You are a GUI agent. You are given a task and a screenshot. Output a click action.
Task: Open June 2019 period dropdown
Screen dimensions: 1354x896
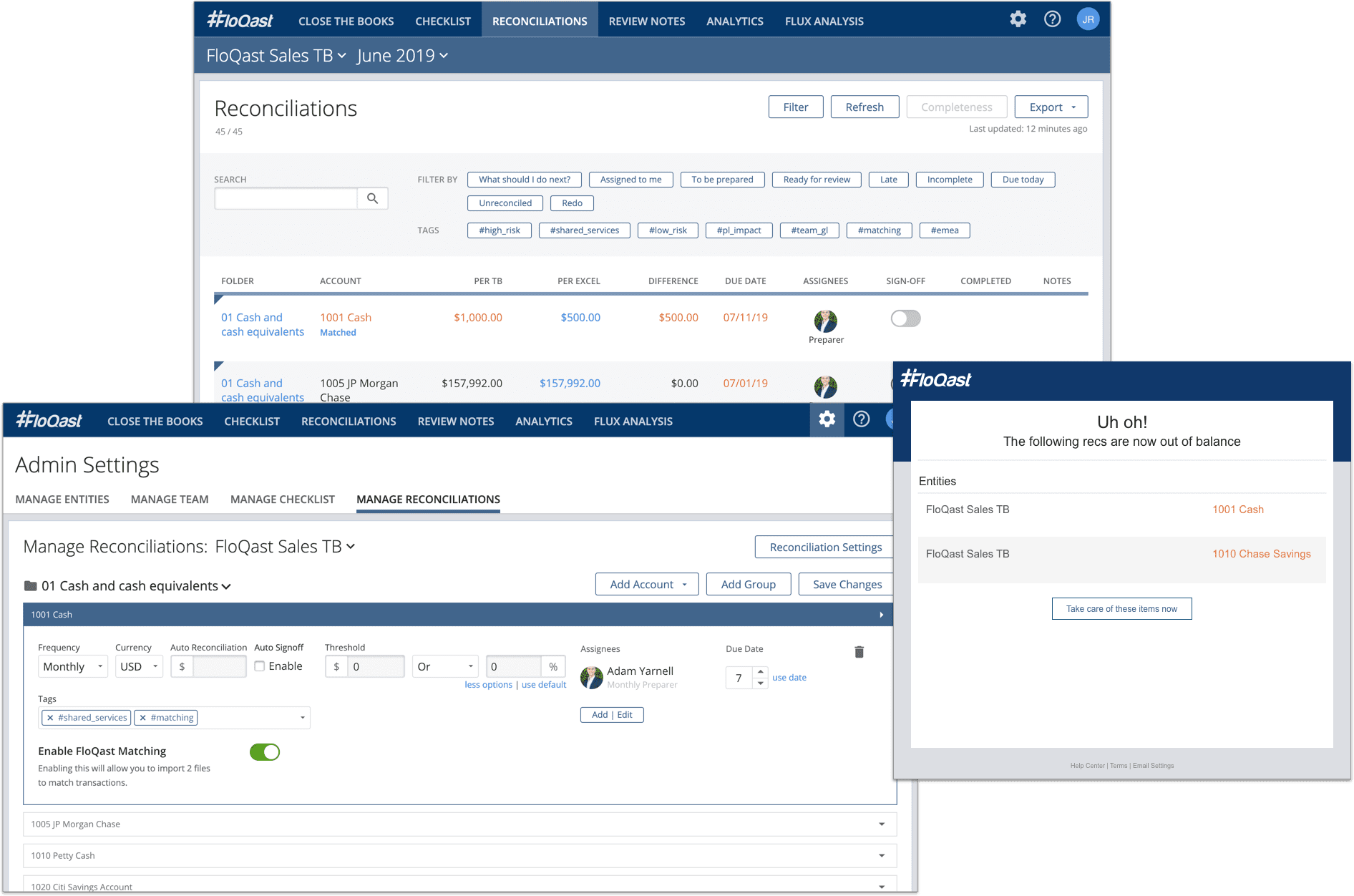[x=402, y=56]
